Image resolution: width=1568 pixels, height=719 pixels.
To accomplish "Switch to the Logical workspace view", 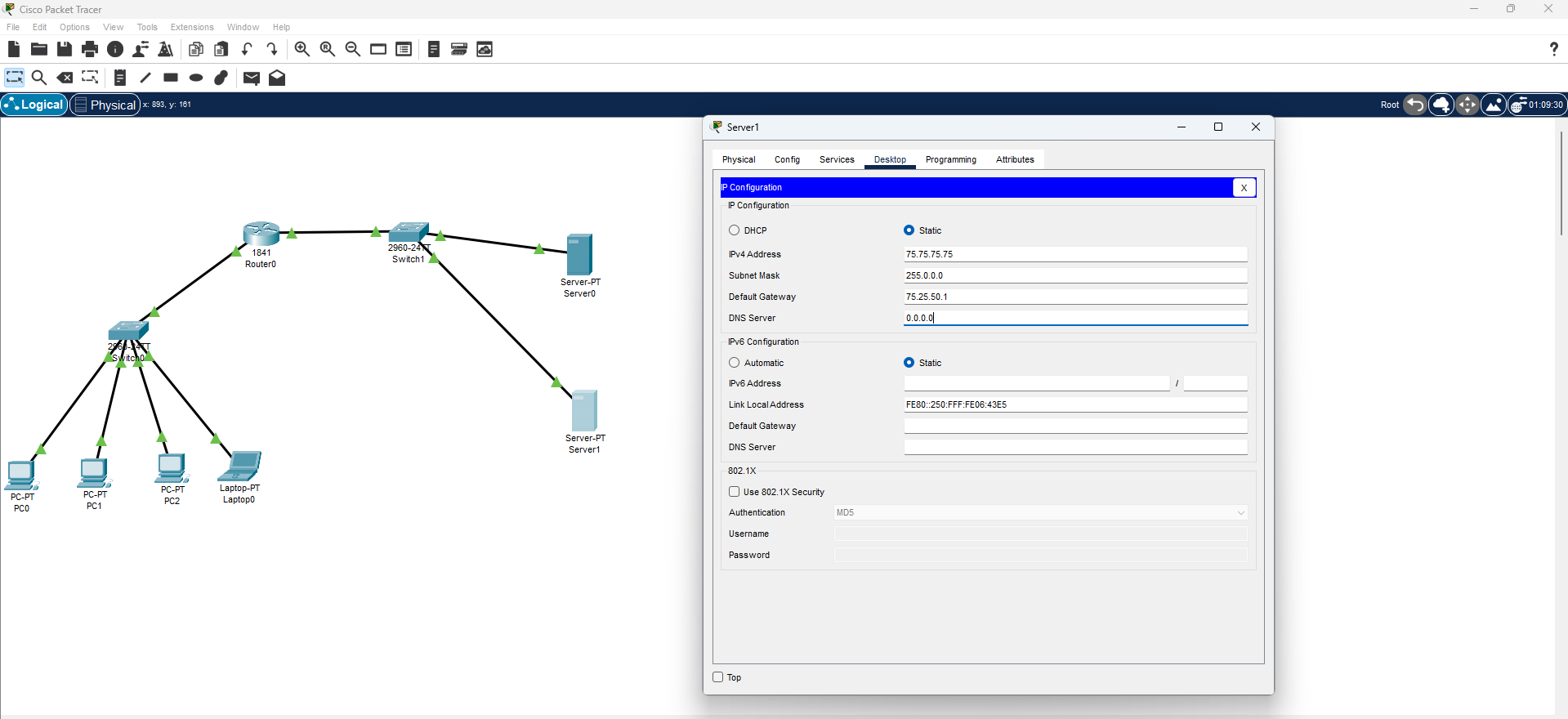I will click(x=34, y=105).
